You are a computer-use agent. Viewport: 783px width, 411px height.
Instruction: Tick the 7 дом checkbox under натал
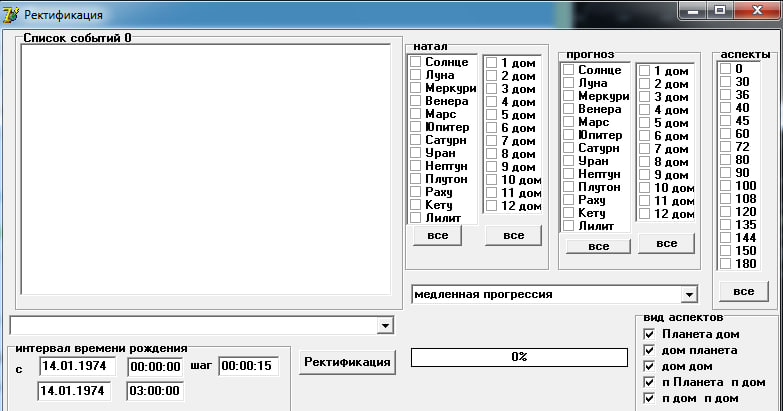(491, 140)
